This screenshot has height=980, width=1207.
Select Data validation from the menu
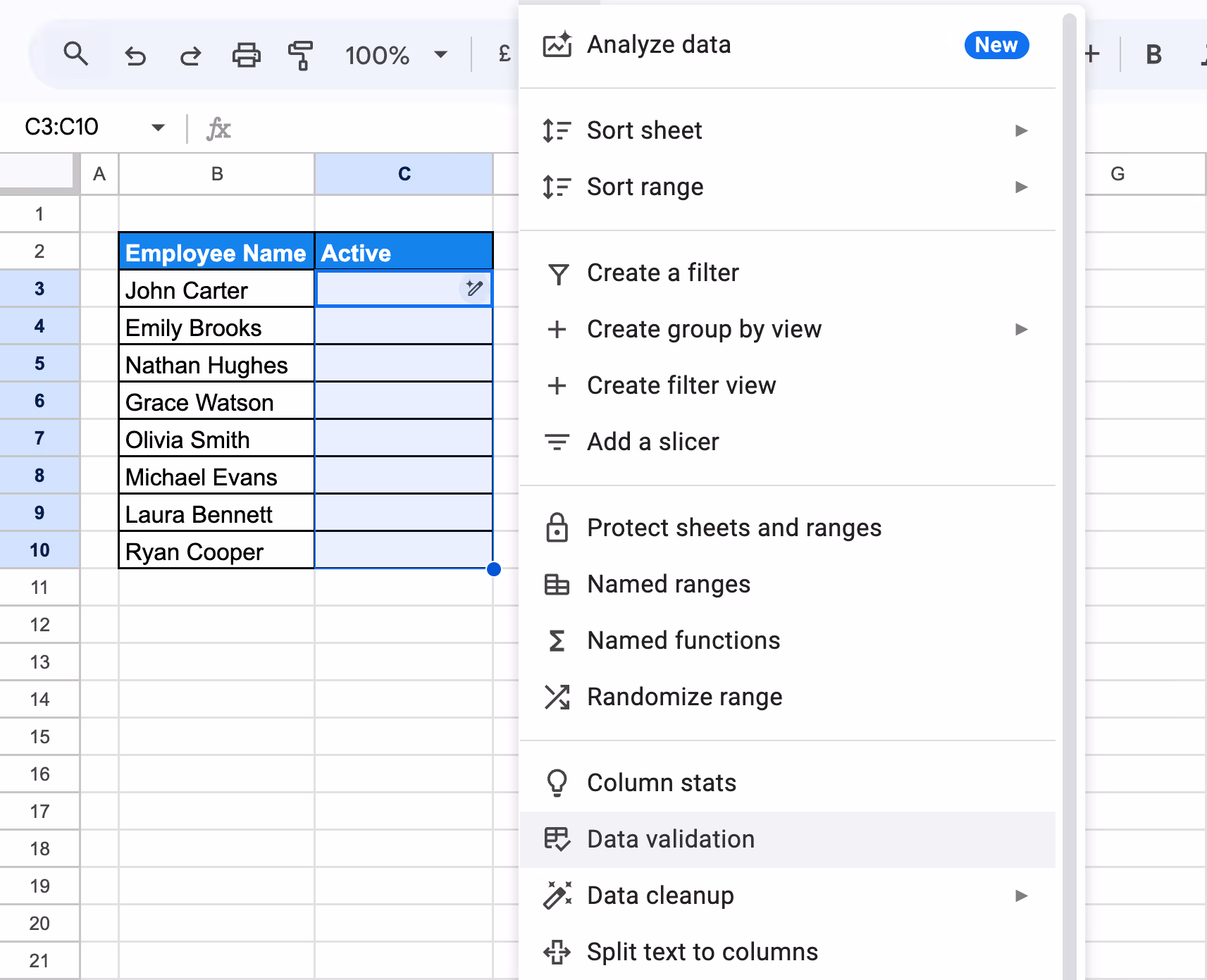click(670, 839)
